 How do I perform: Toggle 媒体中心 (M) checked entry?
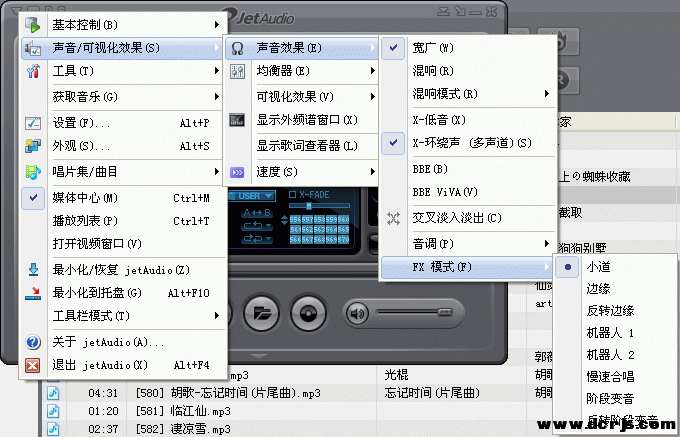(84, 197)
